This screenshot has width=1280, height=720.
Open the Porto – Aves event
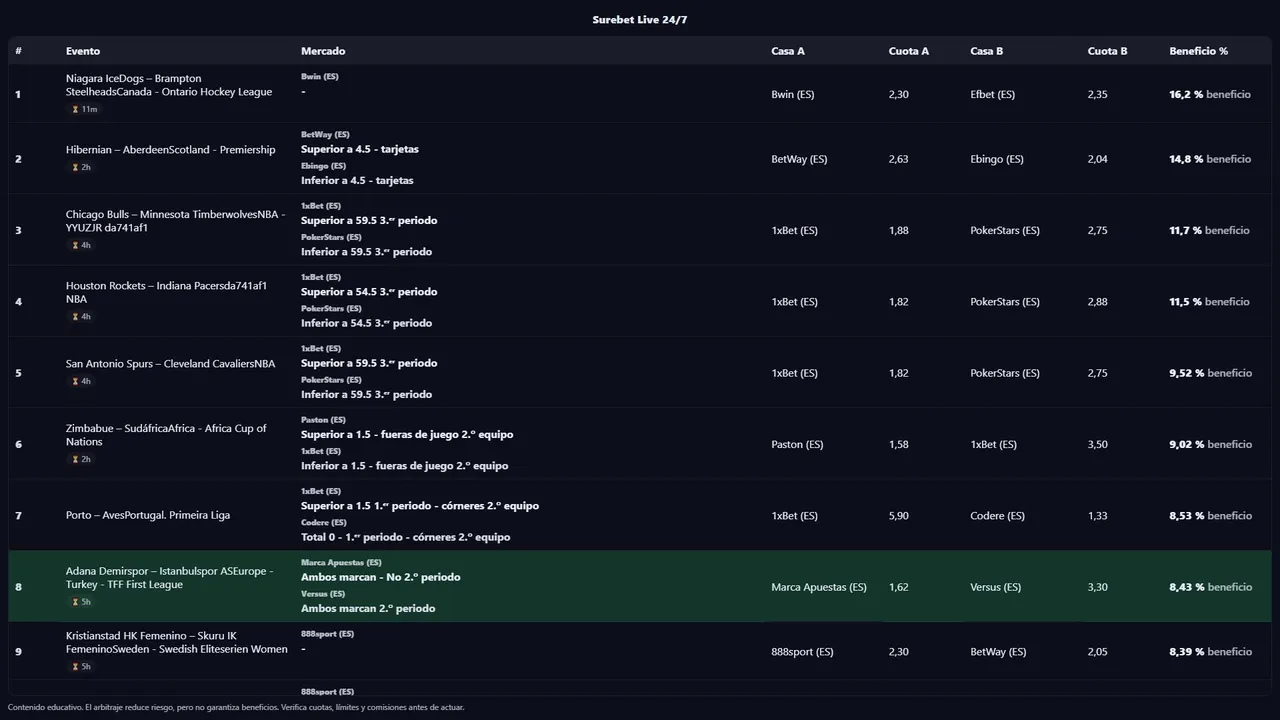click(x=148, y=516)
